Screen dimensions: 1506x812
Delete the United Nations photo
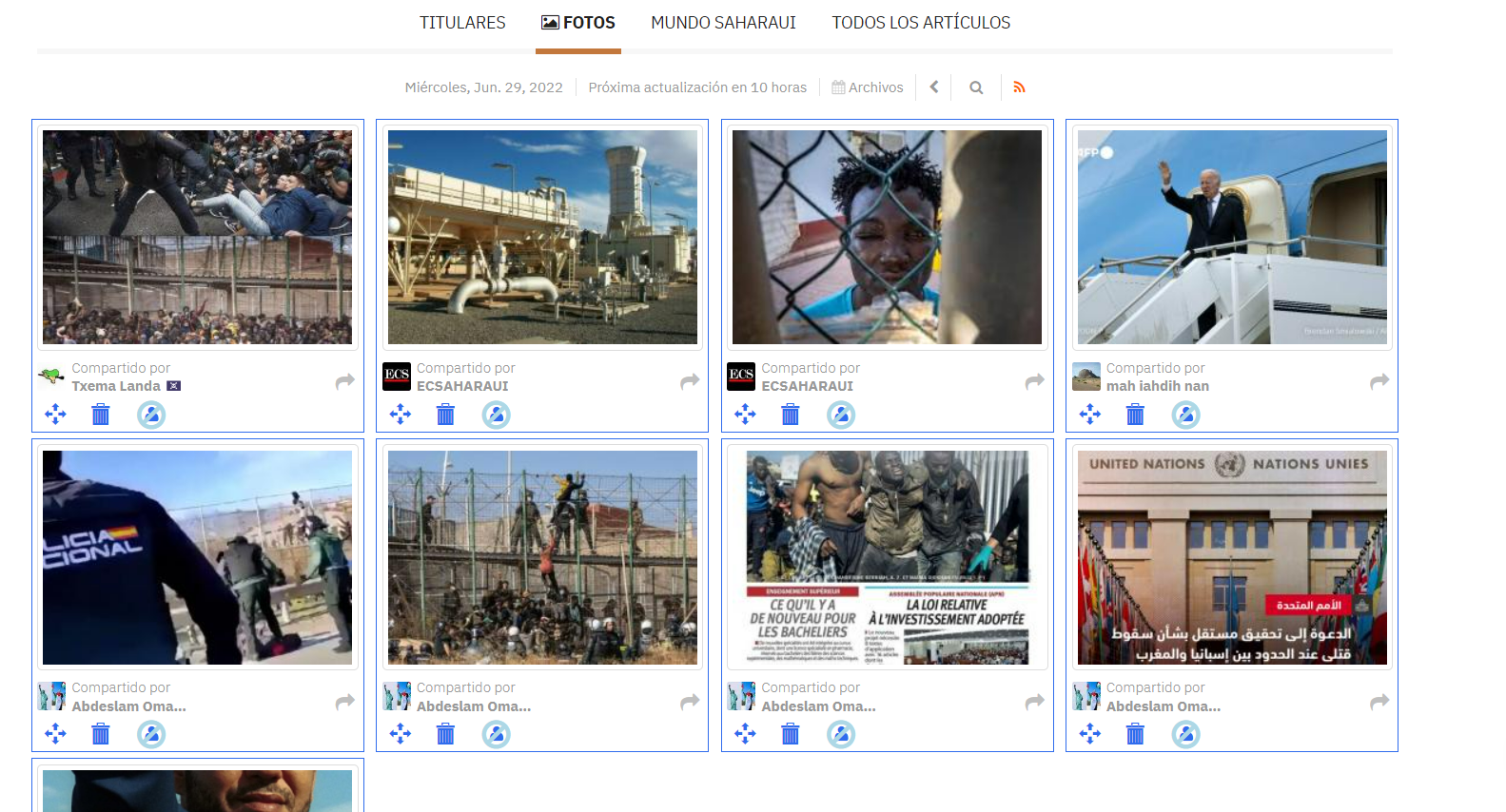pos(1135,734)
